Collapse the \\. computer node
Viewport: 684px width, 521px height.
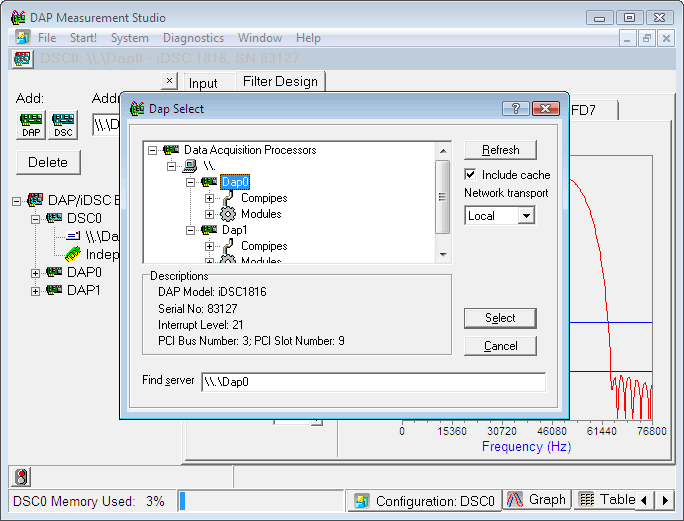[171, 166]
